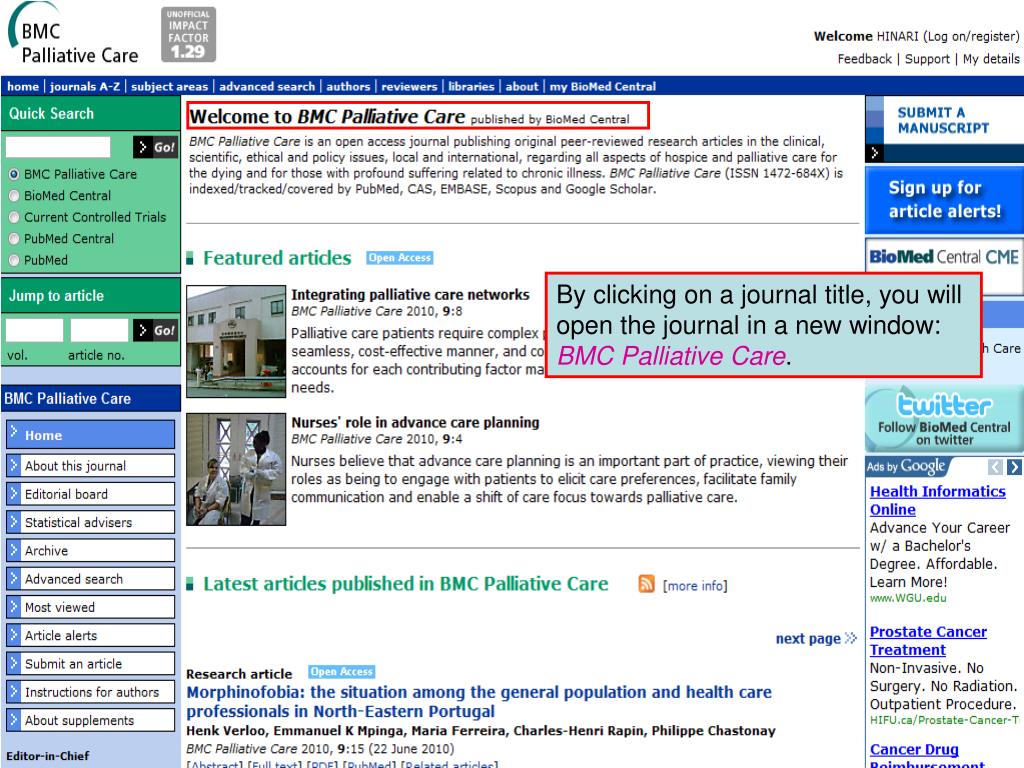Open advanced search in the top navigation bar

[266, 86]
